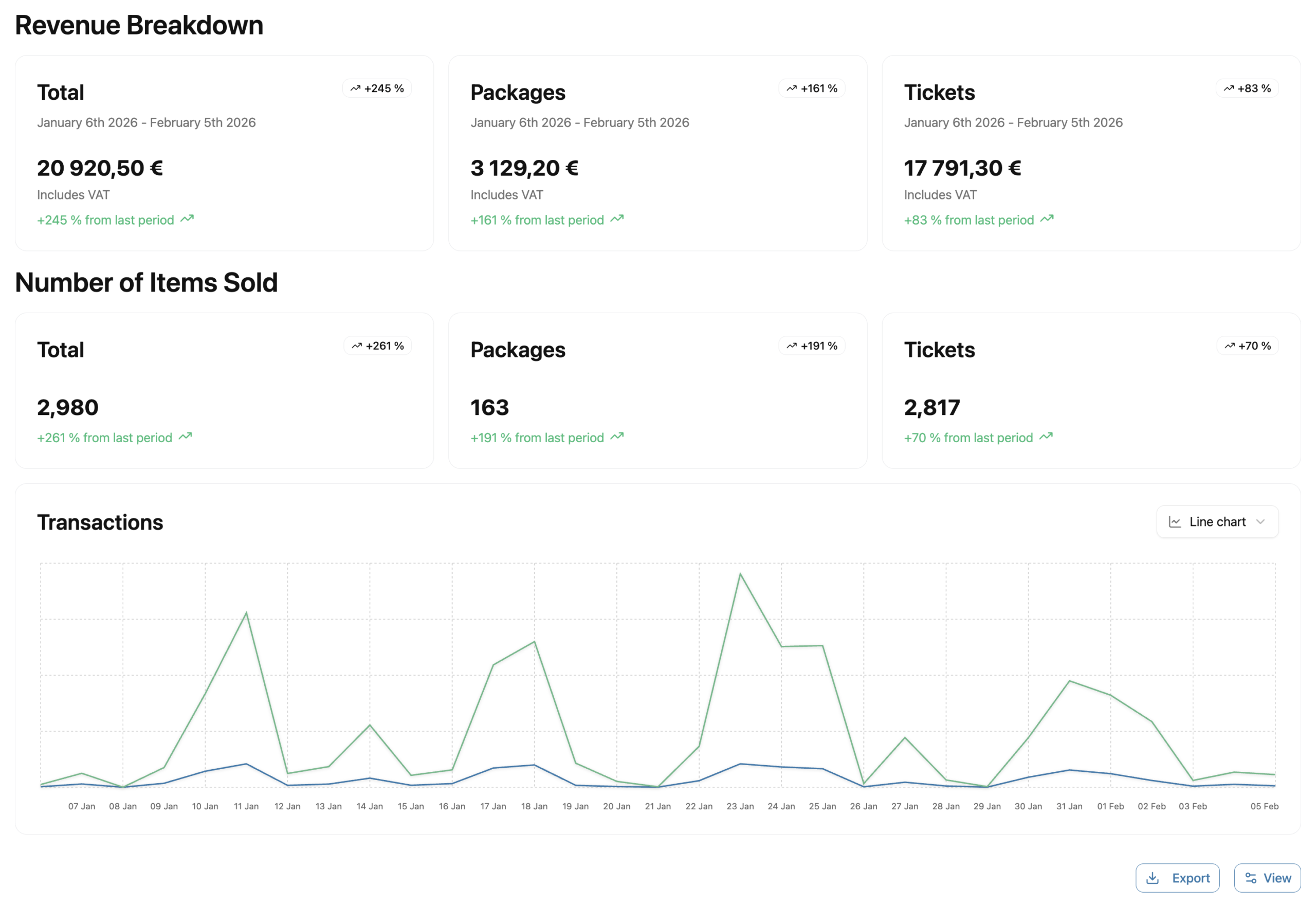The image size is (1316, 906).
Task: Select the 23 Jan peak on the green line
Action: click(x=740, y=574)
